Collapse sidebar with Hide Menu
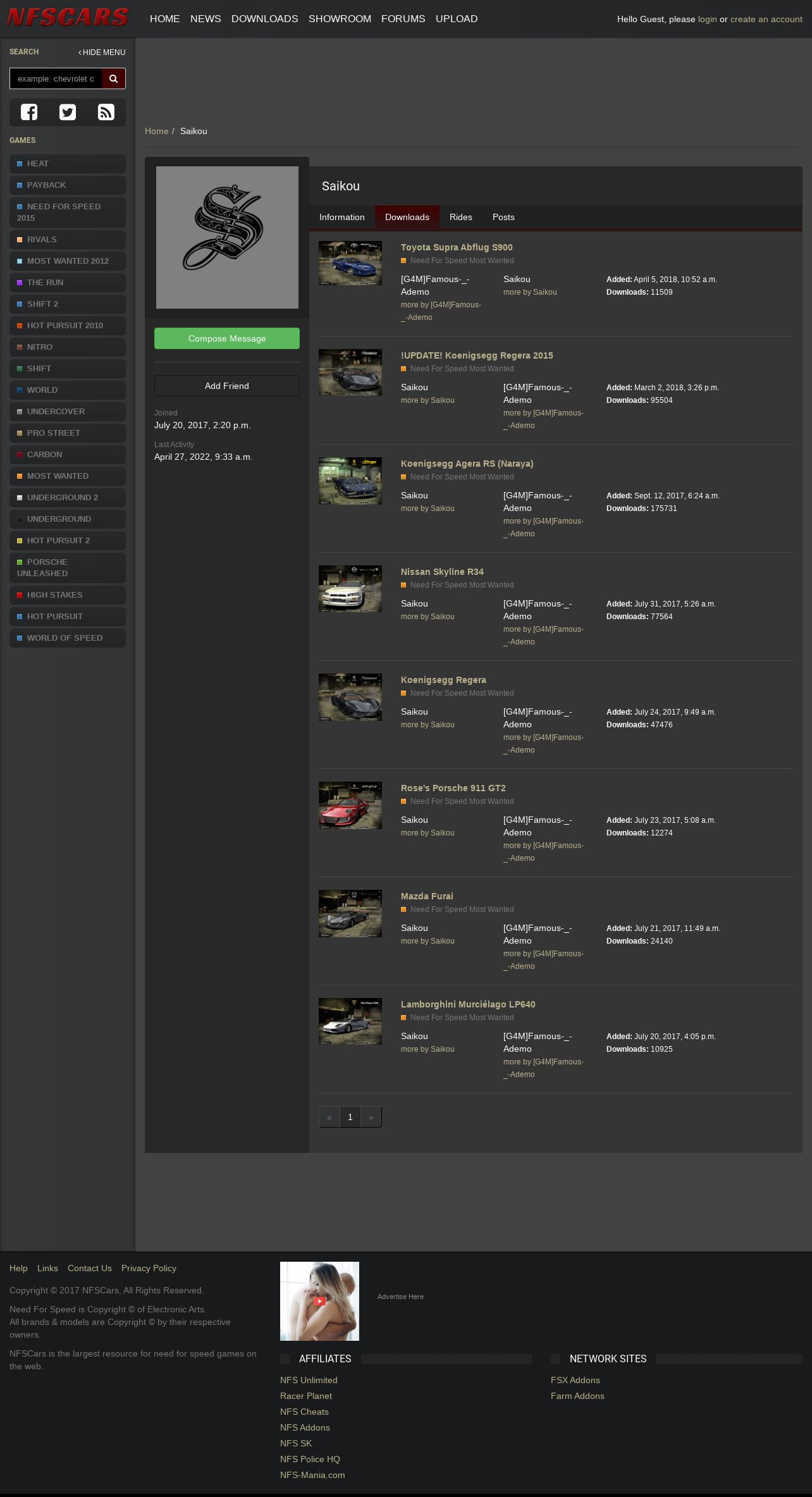Image resolution: width=812 pixels, height=1497 pixels. coord(102,52)
